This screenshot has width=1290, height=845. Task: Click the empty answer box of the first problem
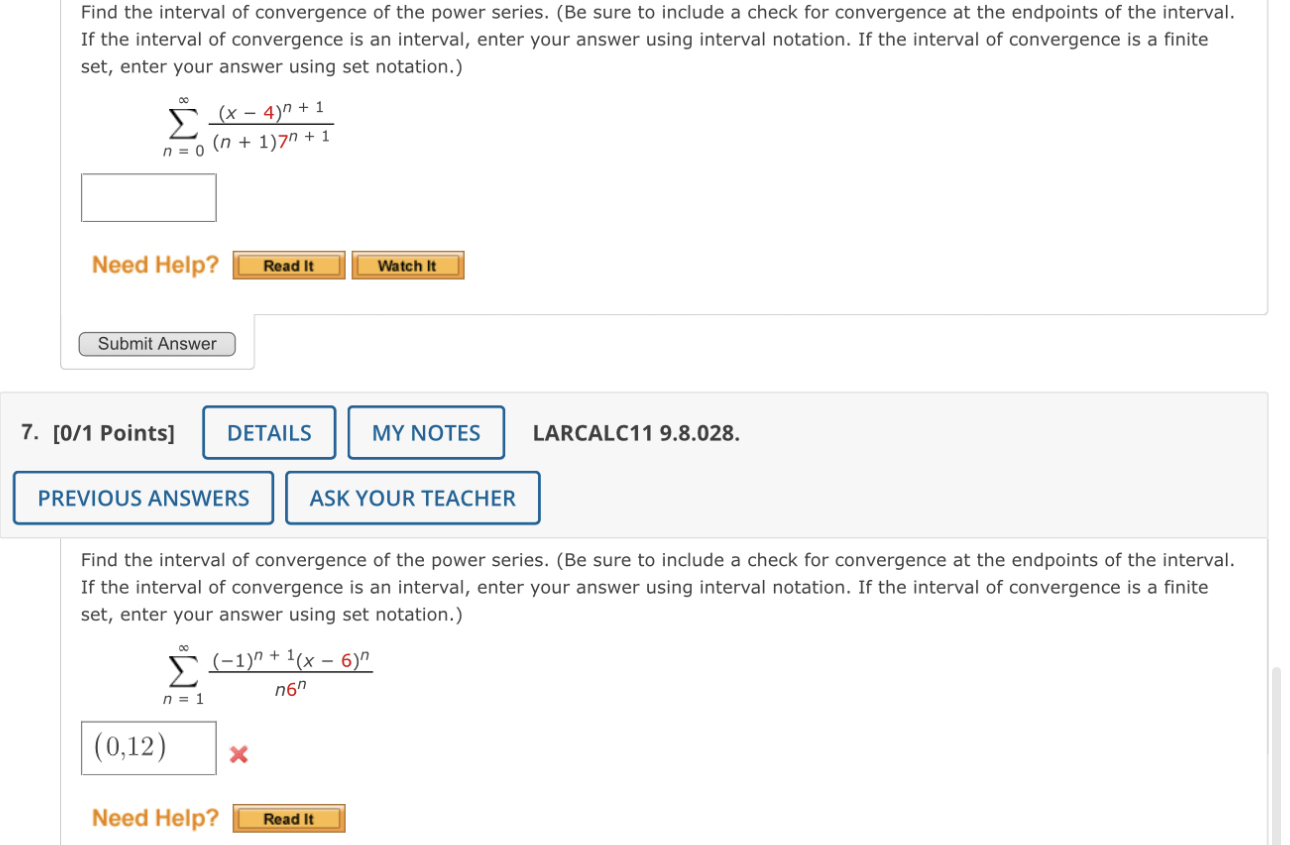click(148, 197)
